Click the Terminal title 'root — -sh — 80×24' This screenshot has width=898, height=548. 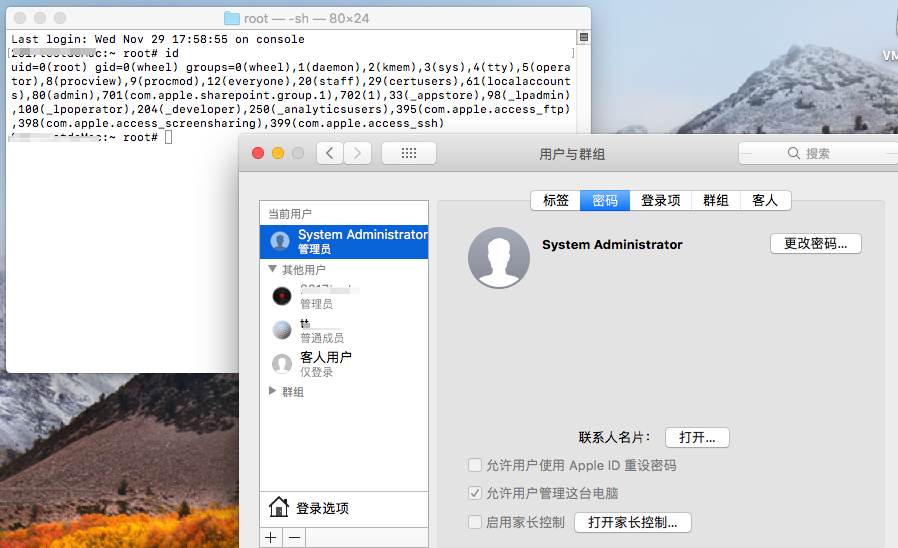(306, 18)
